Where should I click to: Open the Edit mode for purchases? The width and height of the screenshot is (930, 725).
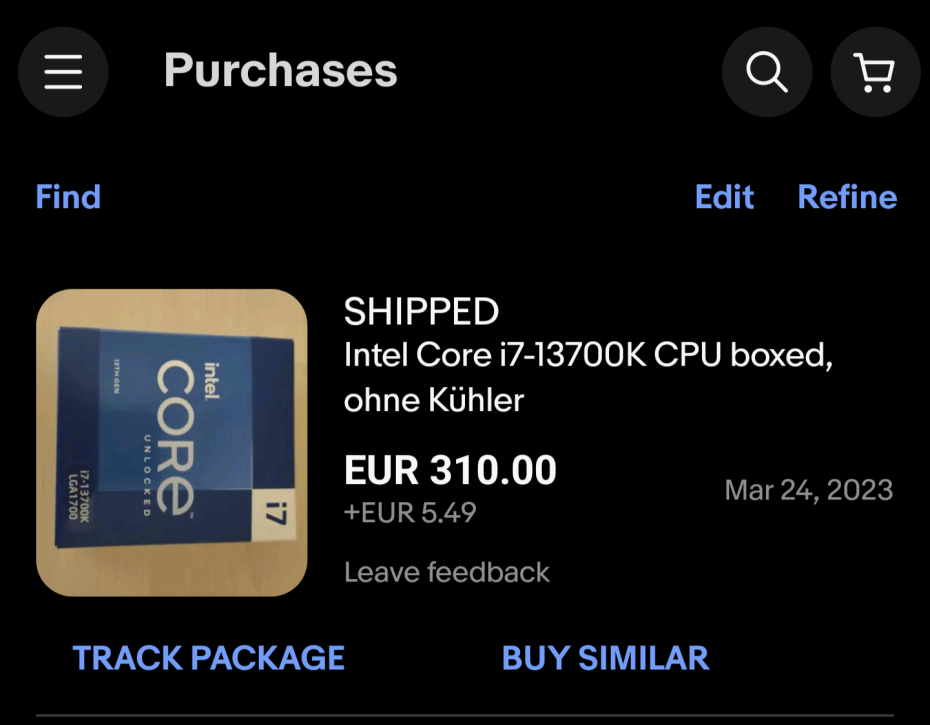coord(724,197)
